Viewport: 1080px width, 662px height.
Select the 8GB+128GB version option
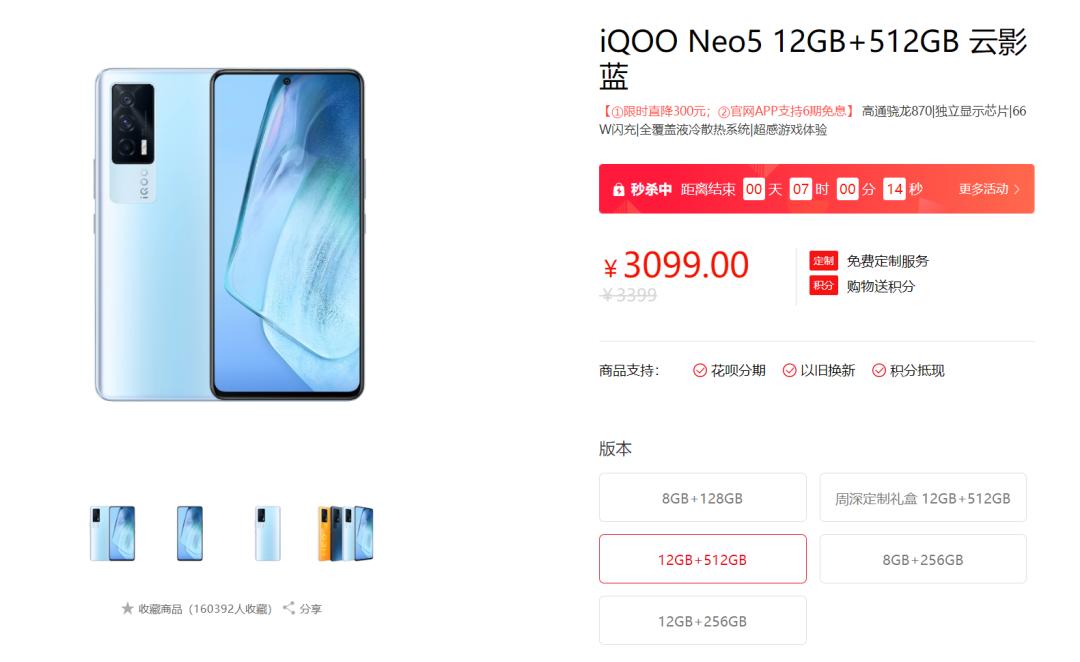click(703, 497)
